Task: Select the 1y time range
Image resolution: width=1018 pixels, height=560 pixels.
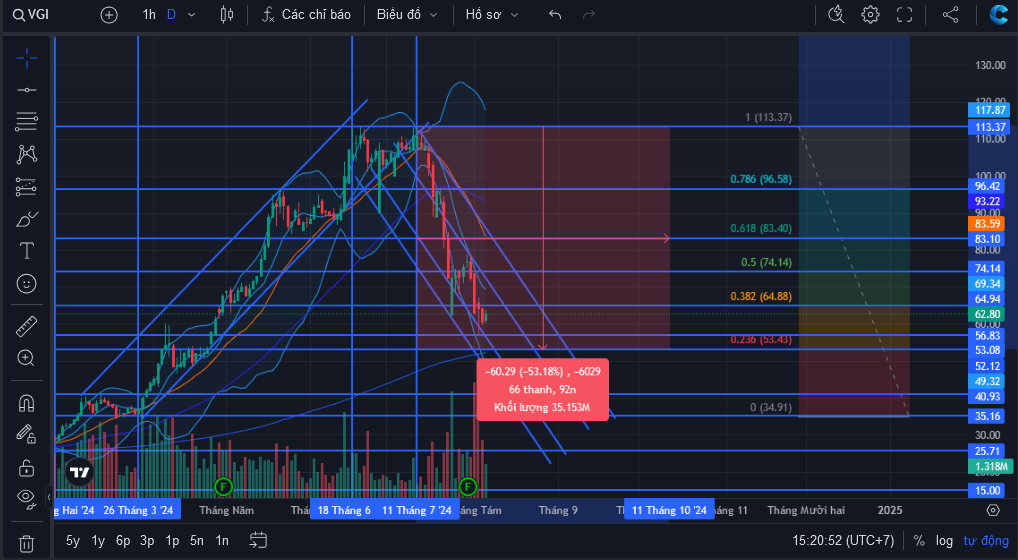Action: tap(98, 541)
